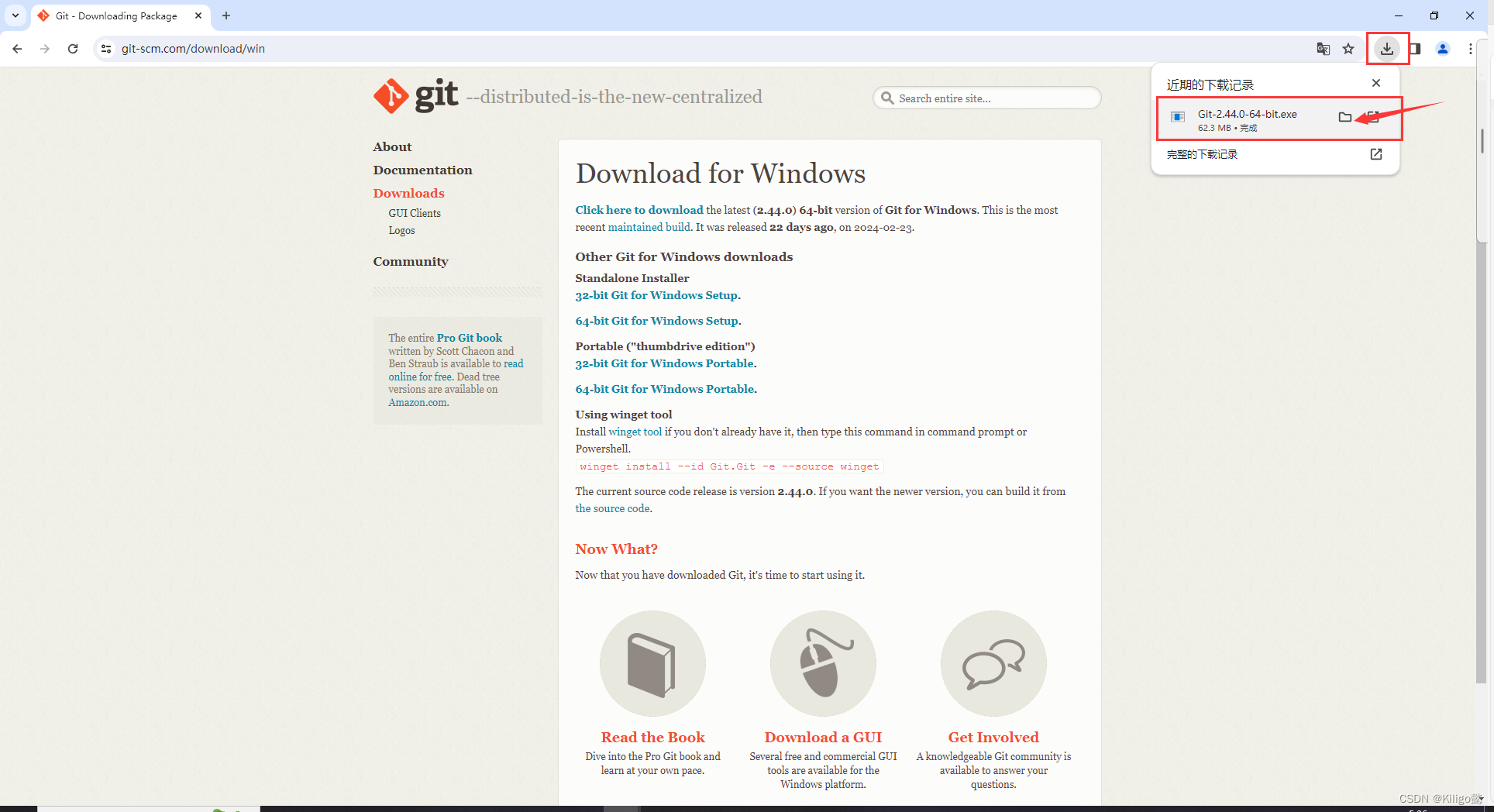Open the Community section
Image resolution: width=1494 pixels, height=812 pixels.
pos(411,261)
